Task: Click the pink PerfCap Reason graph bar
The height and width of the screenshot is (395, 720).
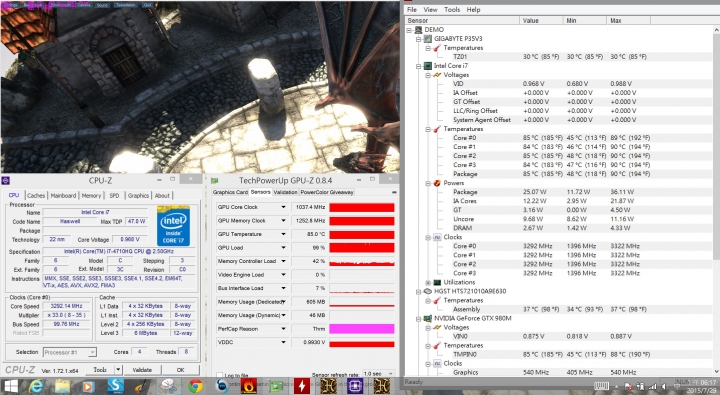Action: coord(362,329)
